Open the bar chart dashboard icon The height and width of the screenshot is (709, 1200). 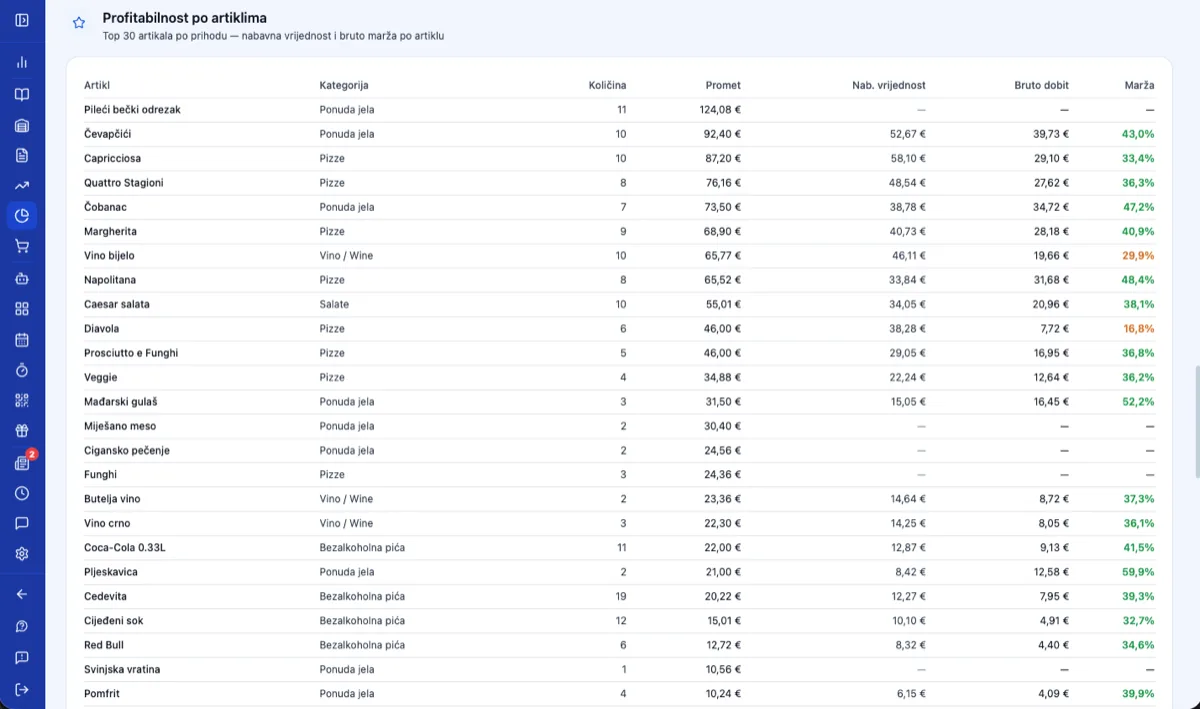(22, 62)
